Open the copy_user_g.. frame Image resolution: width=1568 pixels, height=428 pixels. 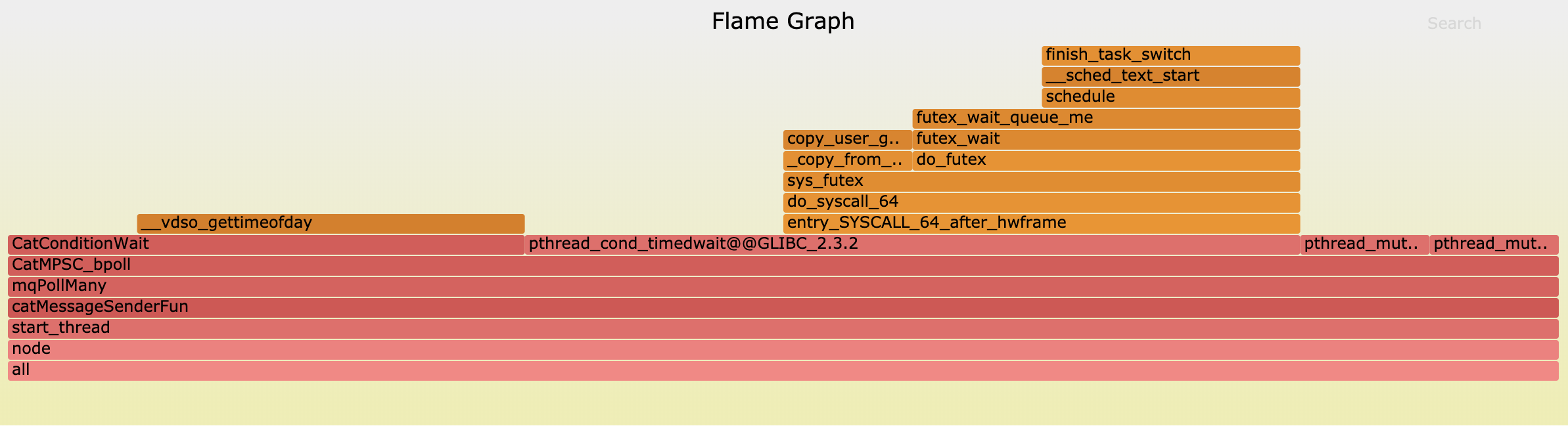pyautogui.click(x=848, y=139)
